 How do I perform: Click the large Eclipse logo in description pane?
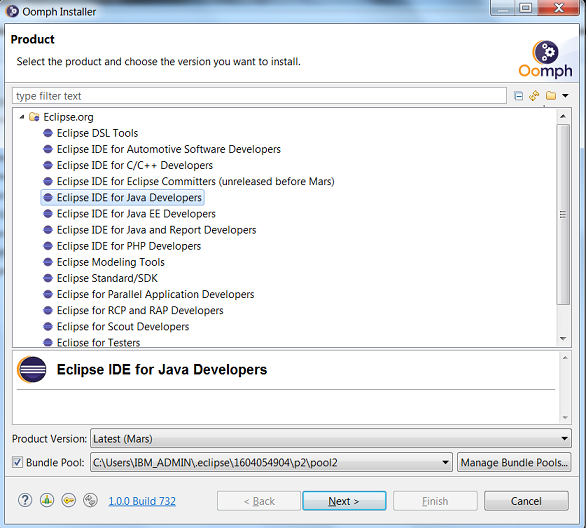[32, 370]
